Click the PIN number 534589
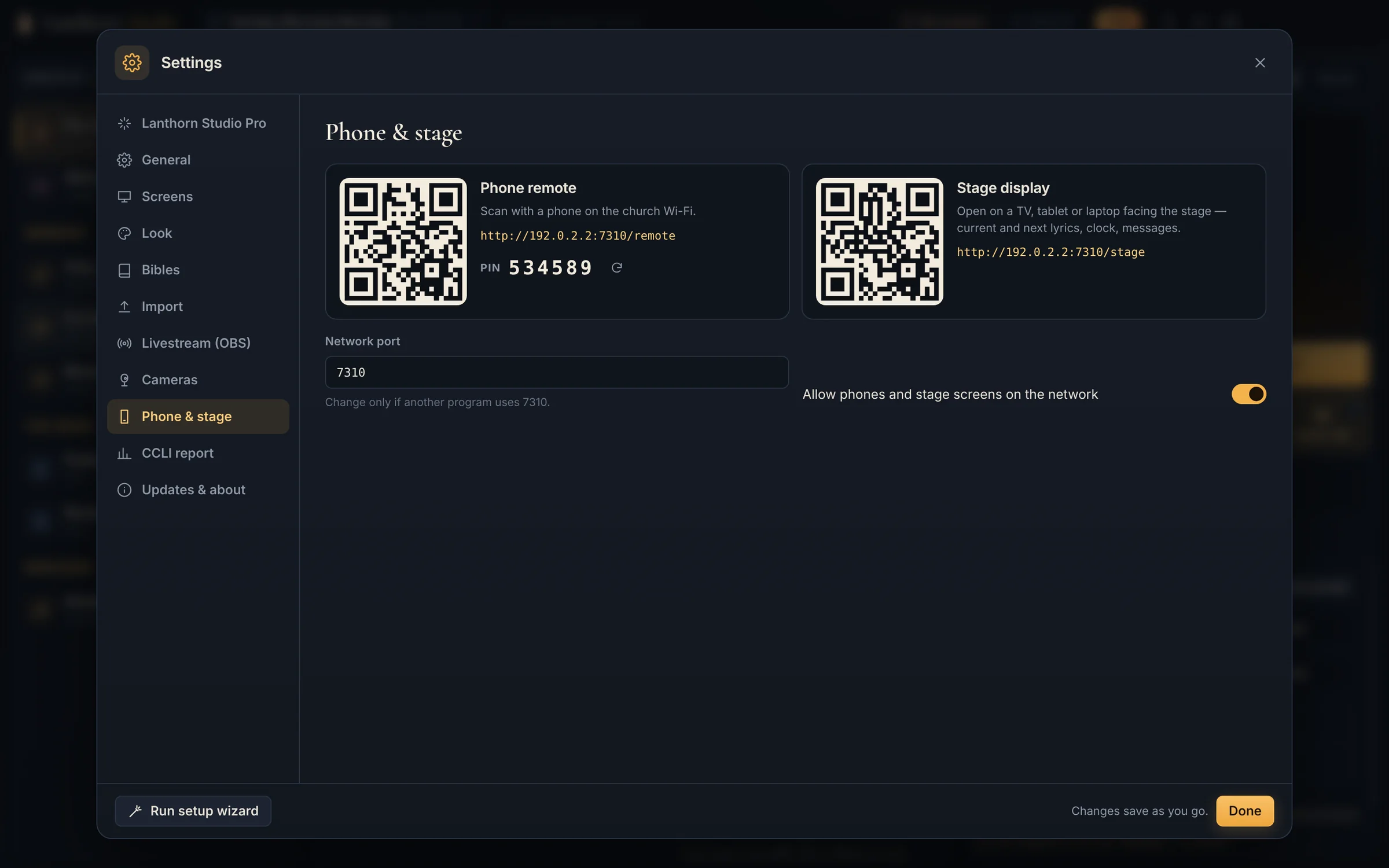 click(x=550, y=267)
